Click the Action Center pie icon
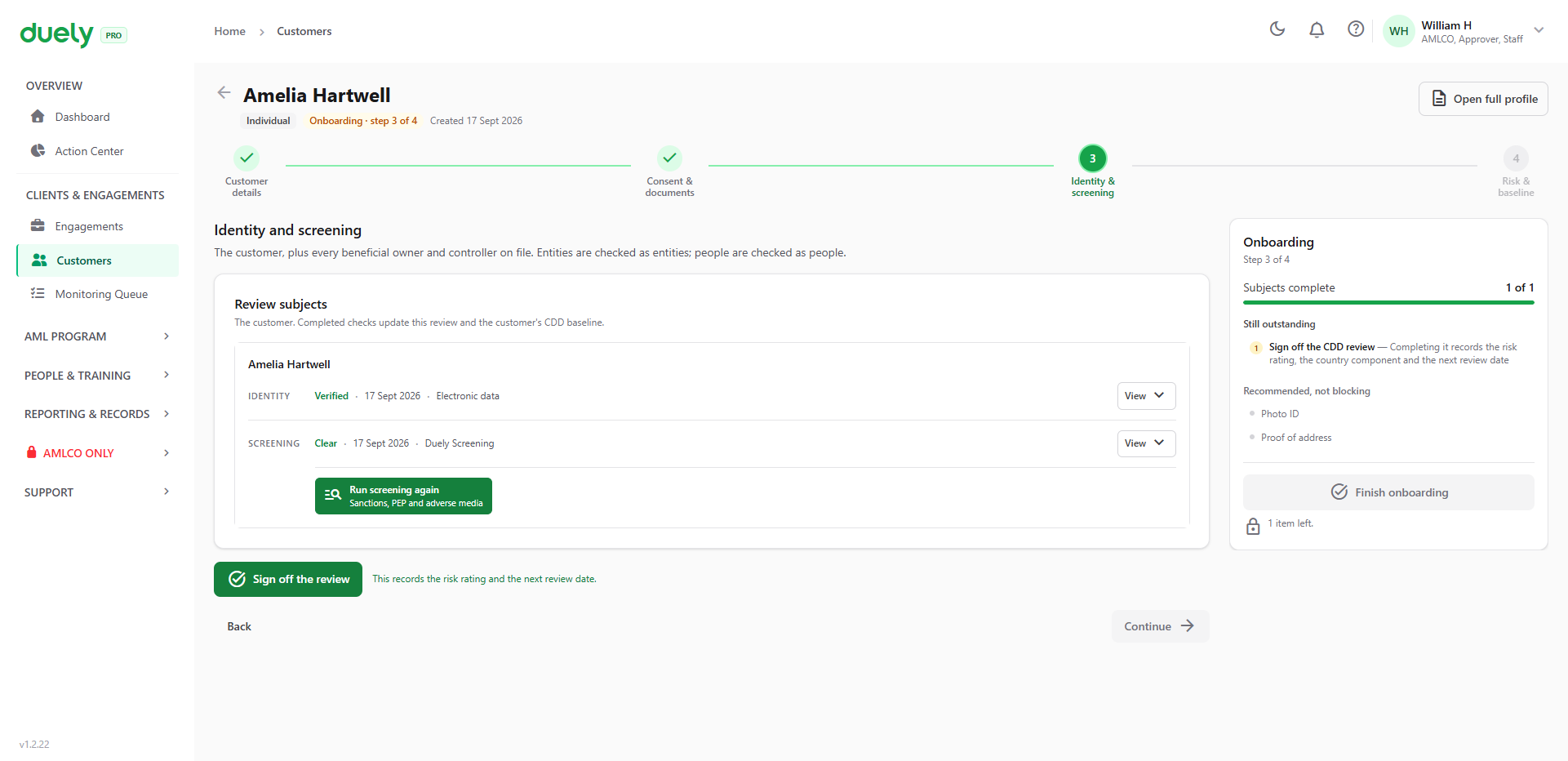1568x761 pixels. coord(38,150)
